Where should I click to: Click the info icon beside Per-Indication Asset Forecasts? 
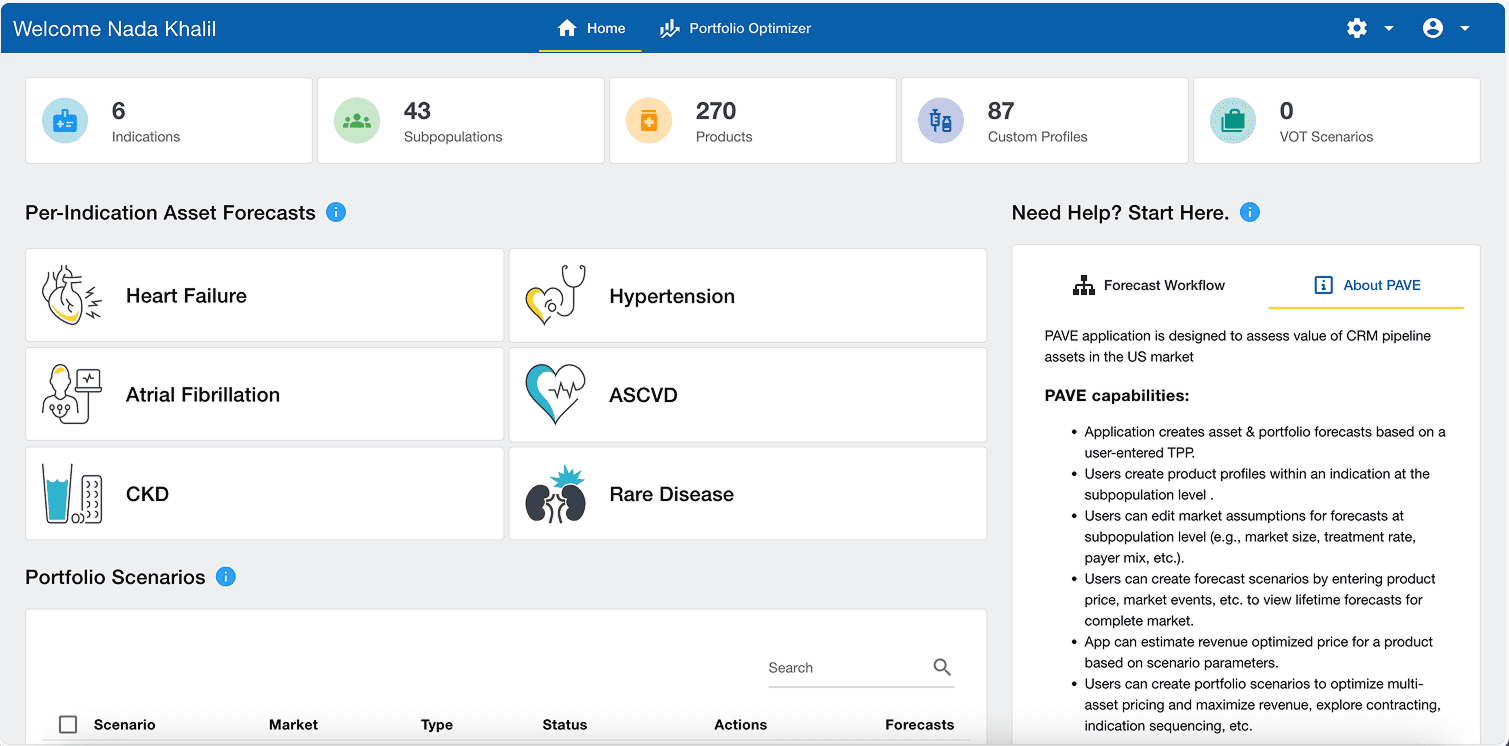pyautogui.click(x=336, y=212)
